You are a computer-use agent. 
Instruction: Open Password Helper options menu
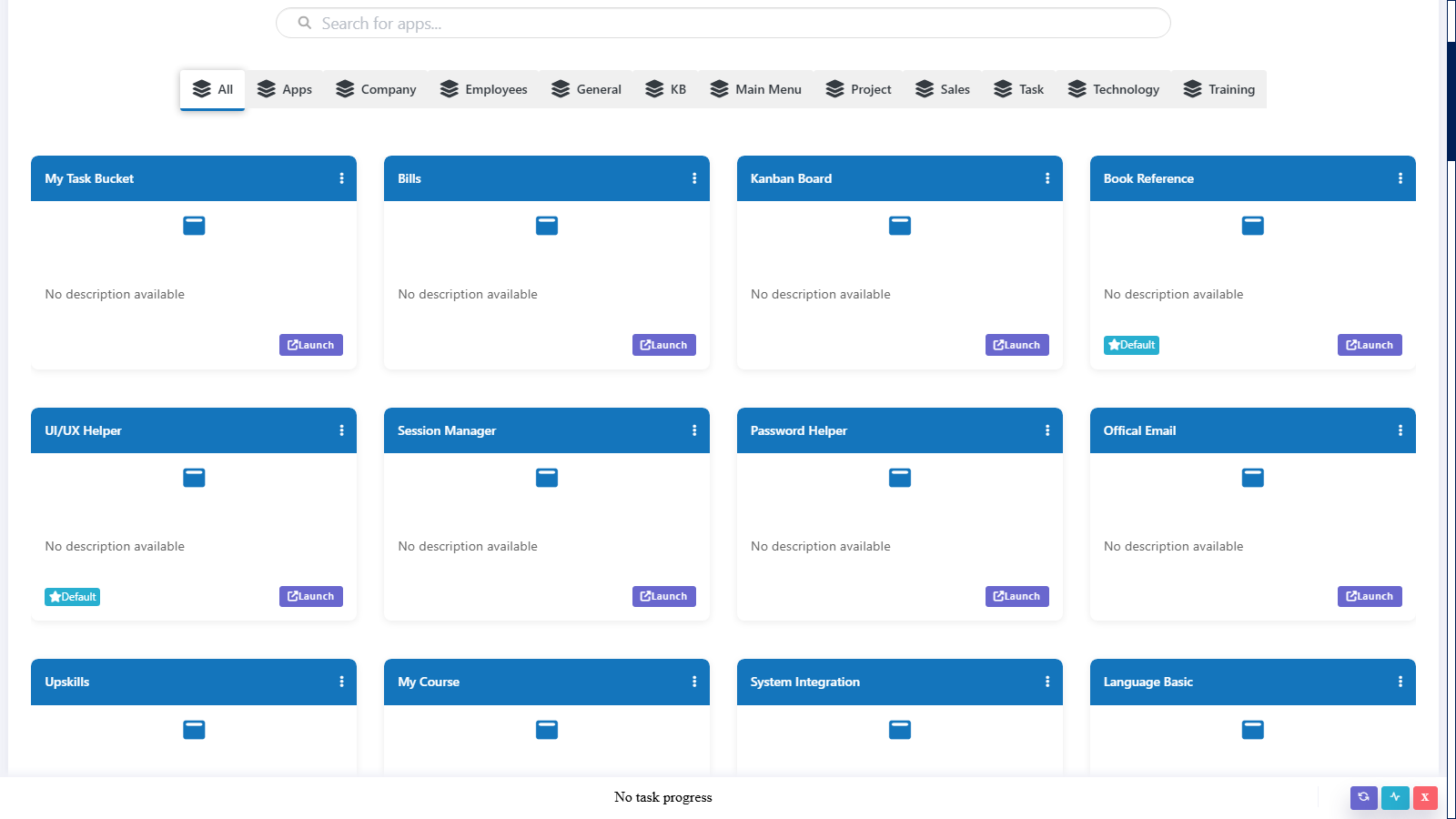point(1047,430)
